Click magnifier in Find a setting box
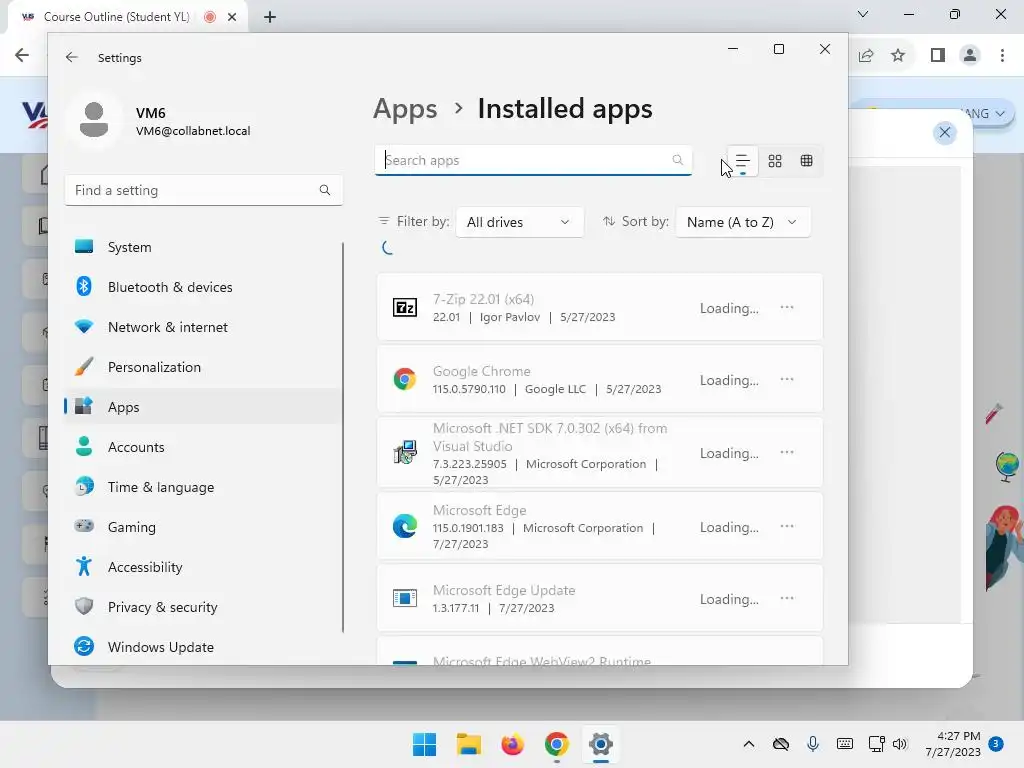 coord(325,190)
